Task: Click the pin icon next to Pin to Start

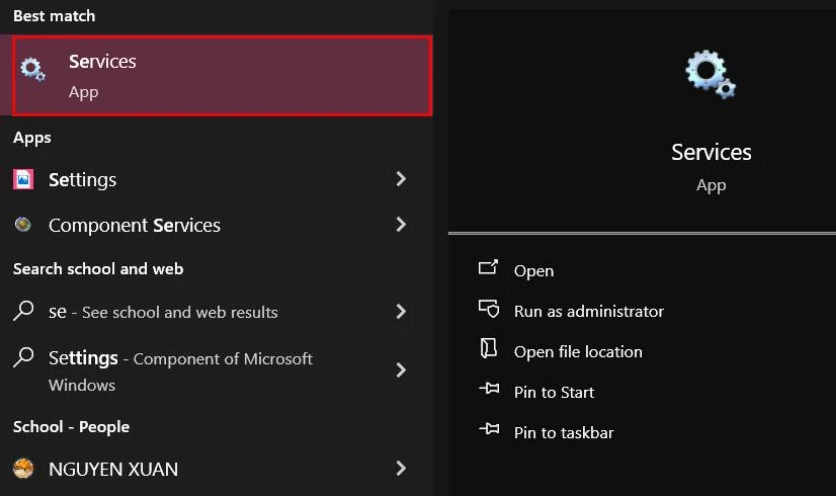Action: 488,391
